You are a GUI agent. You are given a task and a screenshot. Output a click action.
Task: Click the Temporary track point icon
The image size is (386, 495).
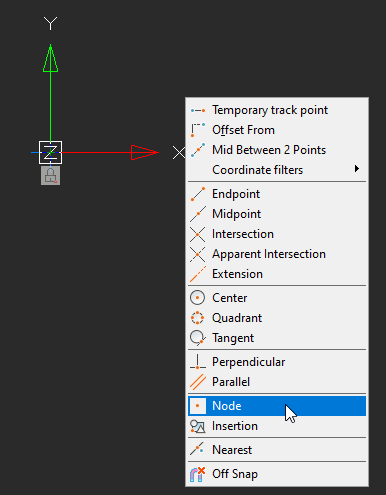coord(198,110)
